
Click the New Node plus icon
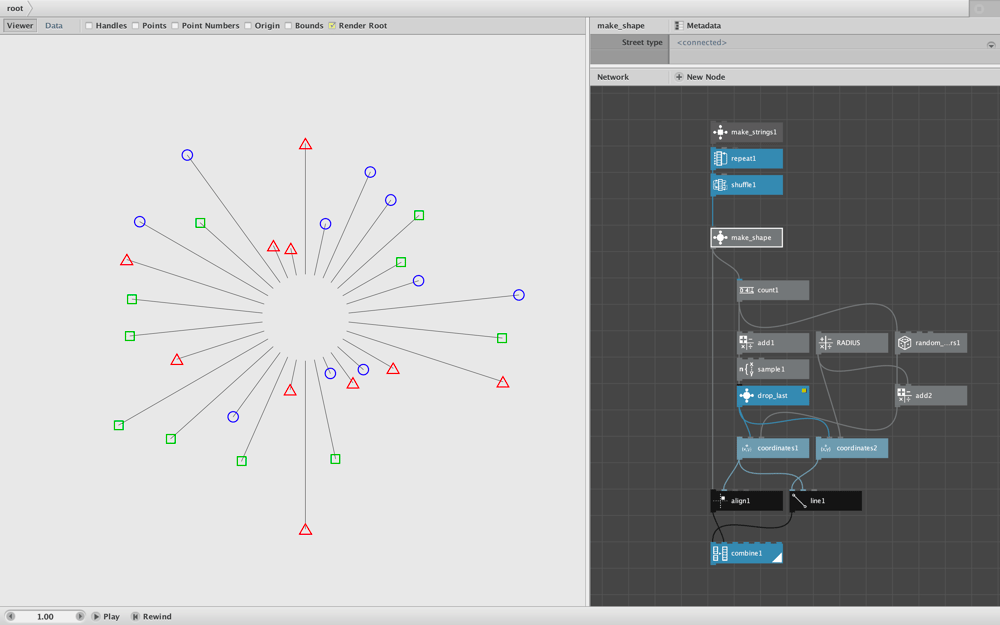tap(679, 77)
